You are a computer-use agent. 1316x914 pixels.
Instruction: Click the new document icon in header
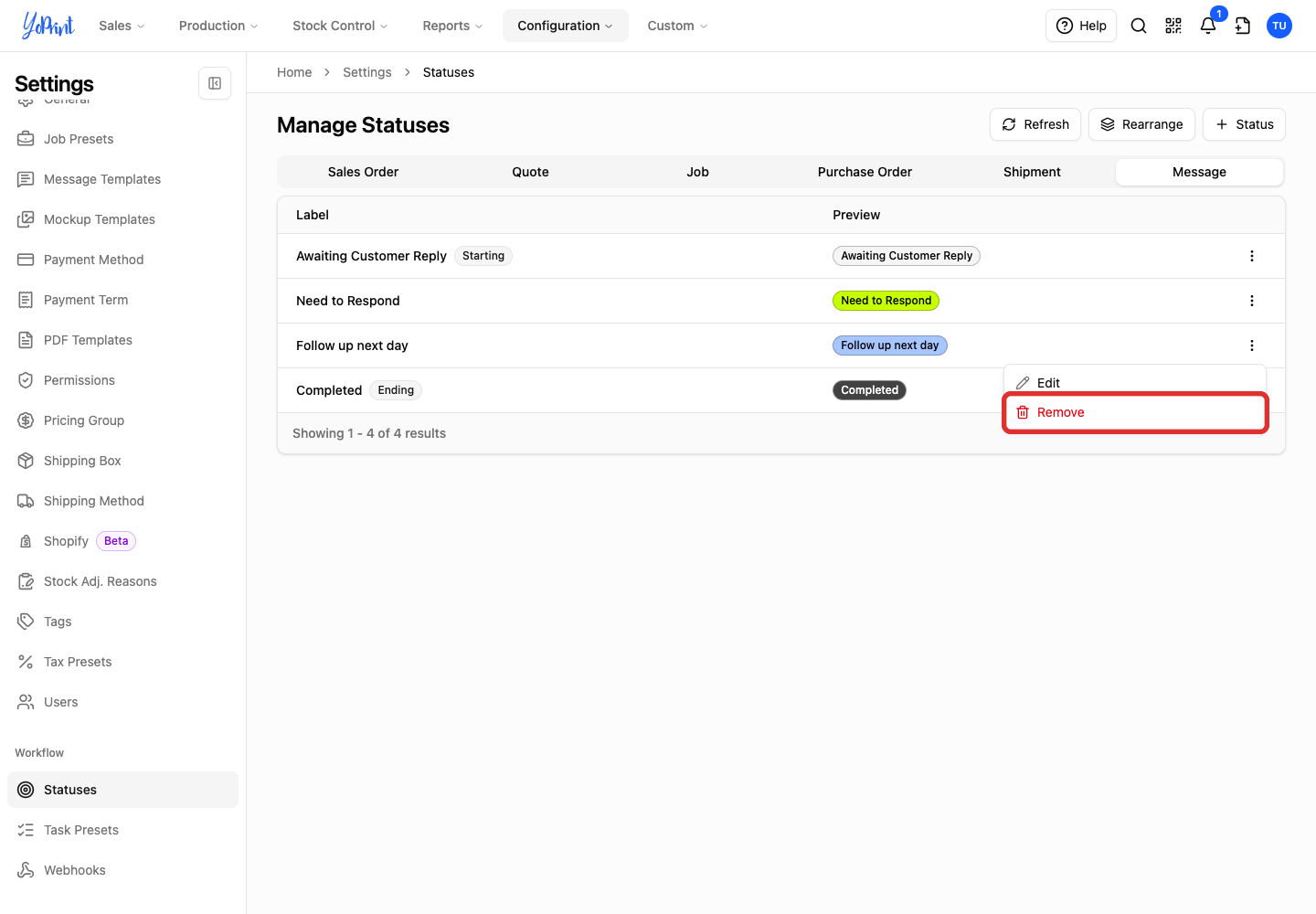click(1243, 26)
